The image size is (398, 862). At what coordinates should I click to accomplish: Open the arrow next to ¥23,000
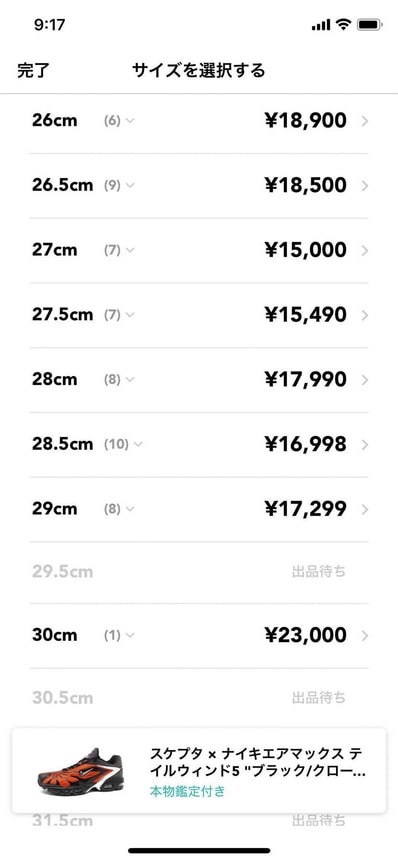click(365, 636)
